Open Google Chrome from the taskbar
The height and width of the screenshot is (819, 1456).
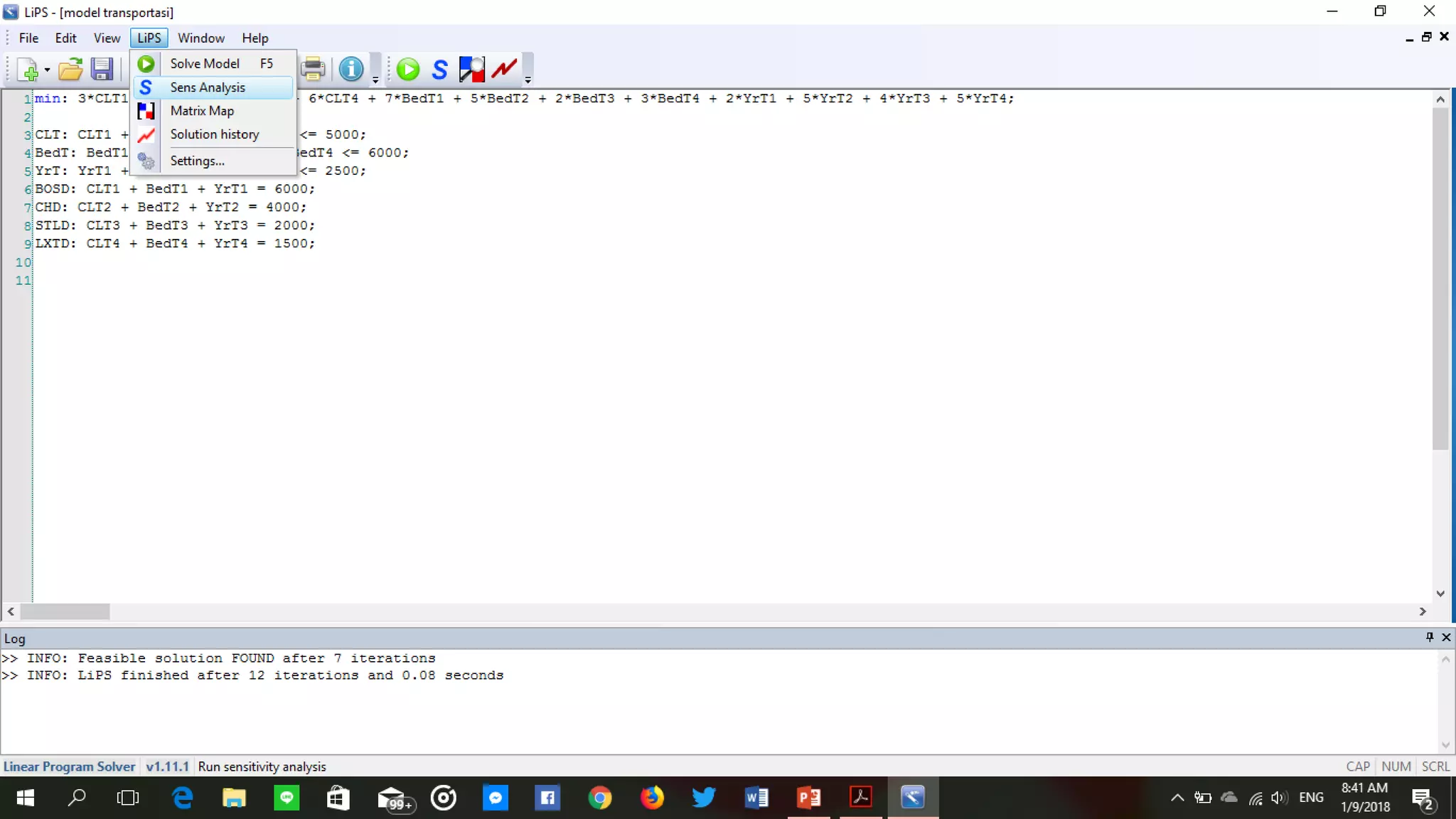click(599, 798)
